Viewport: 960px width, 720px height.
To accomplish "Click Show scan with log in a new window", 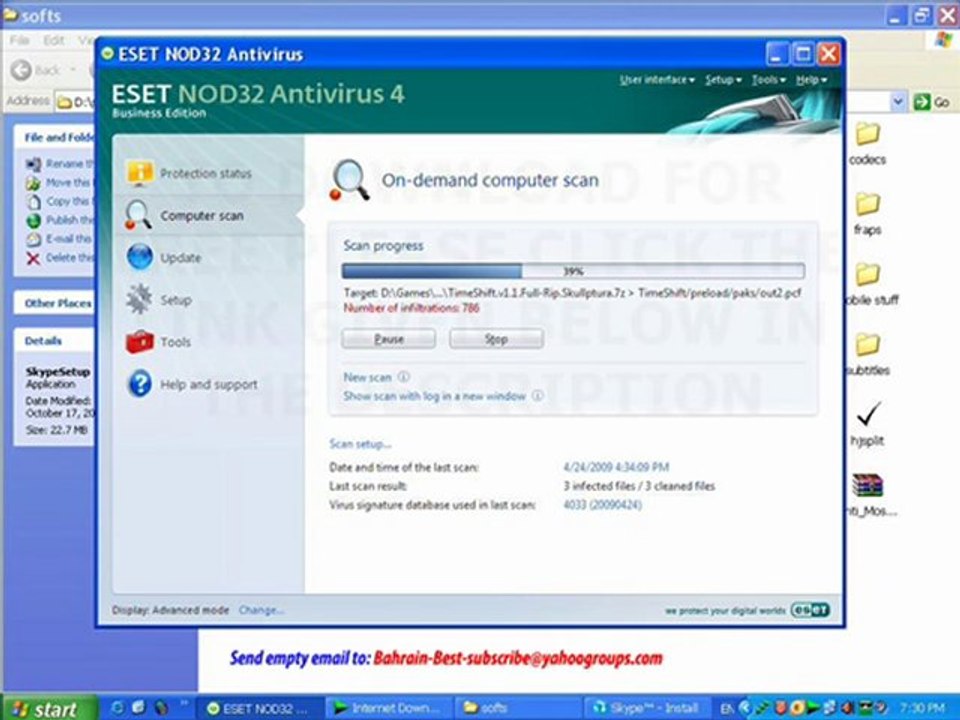I will pos(435,396).
